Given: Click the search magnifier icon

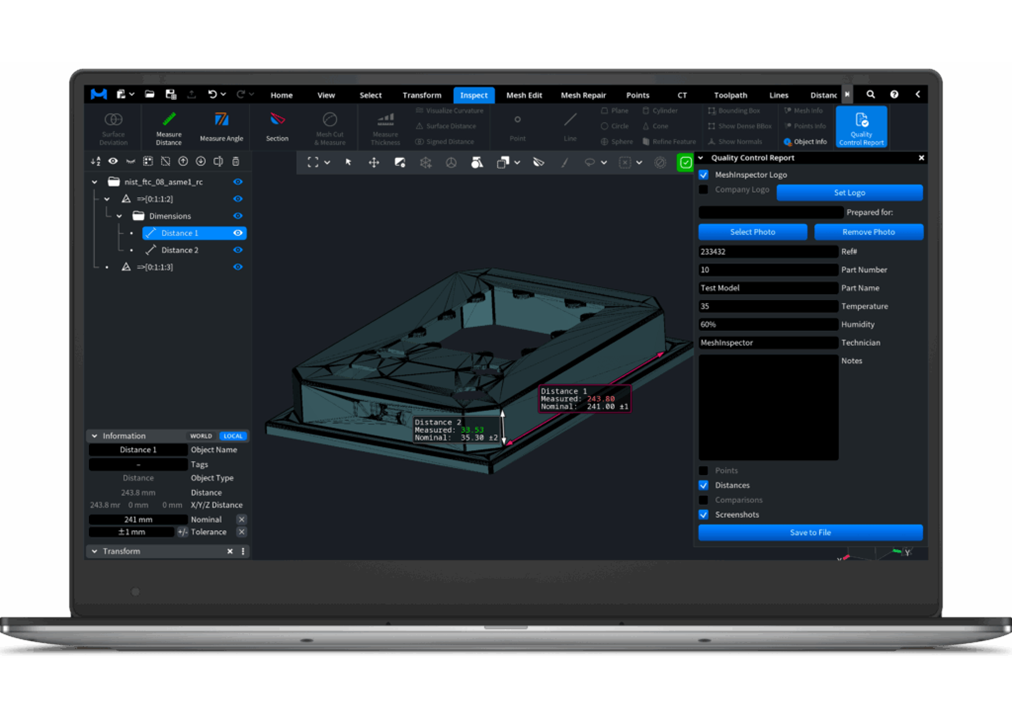Looking at the screenshot, I should pyautogui.click(x=871, y=95).
